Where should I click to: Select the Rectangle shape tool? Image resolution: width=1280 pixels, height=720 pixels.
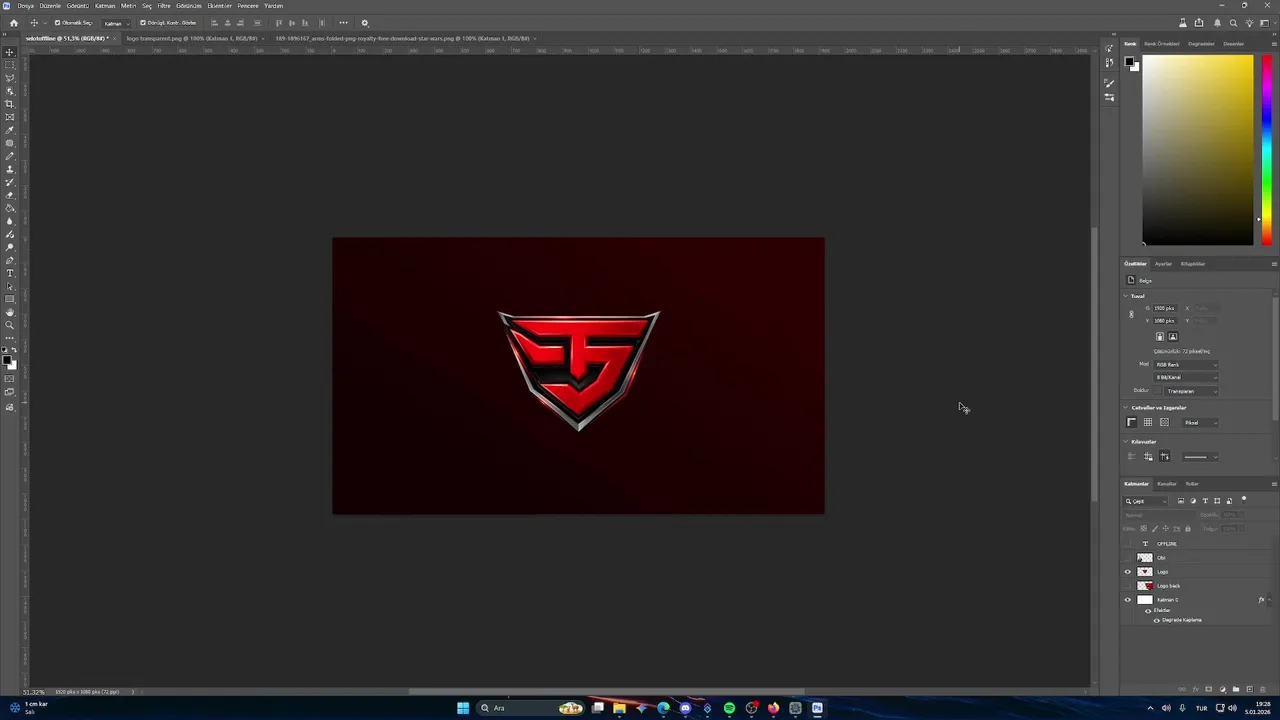[x=10, y=299]
